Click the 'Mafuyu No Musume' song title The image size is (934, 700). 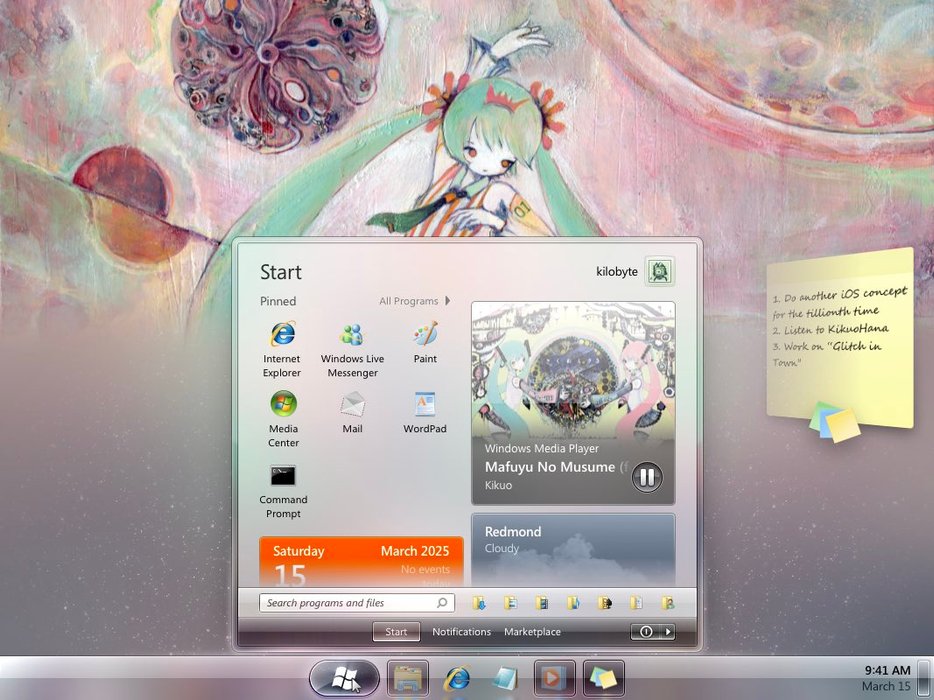tap(549, 467)
